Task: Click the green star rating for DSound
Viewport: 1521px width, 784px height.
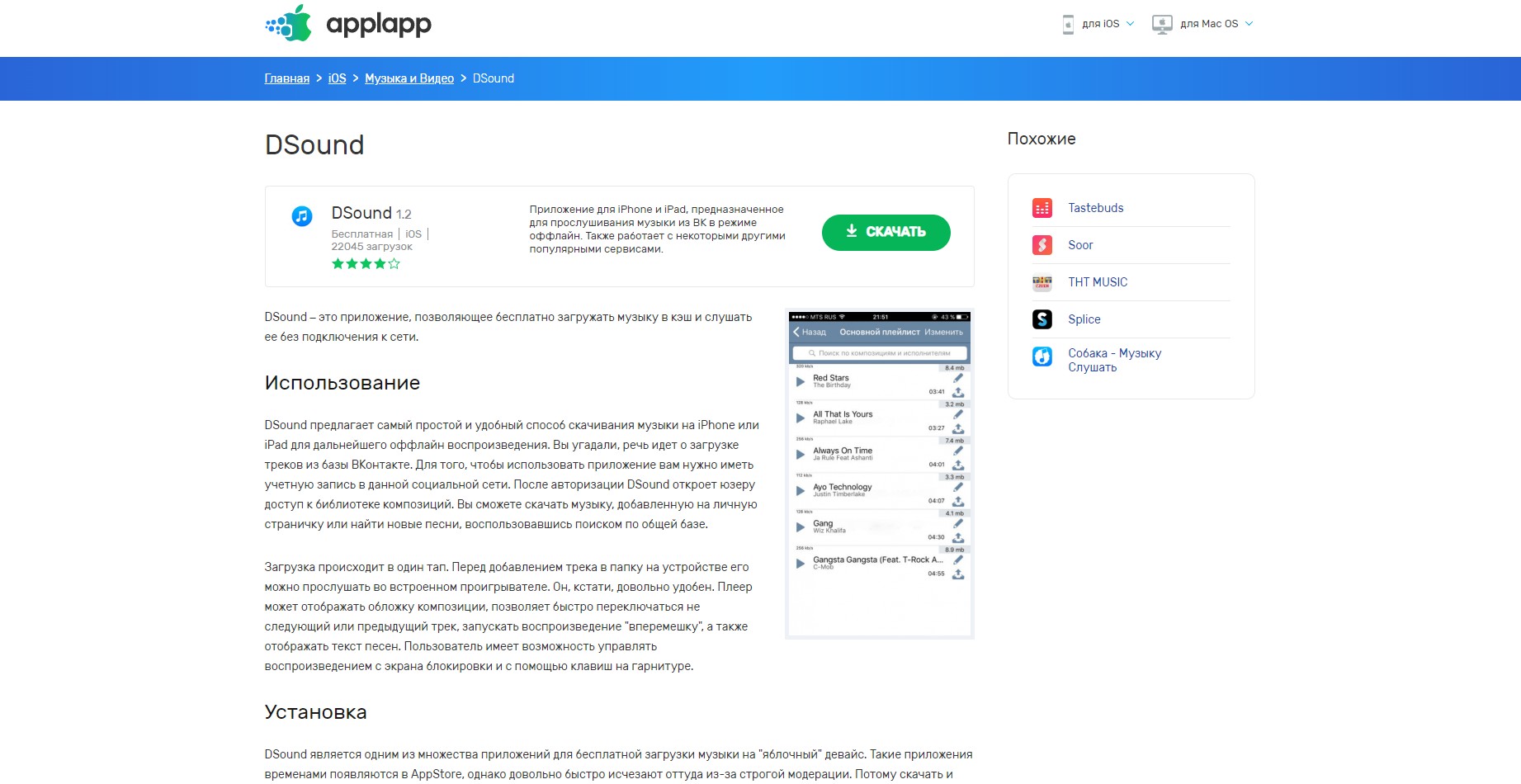Action: (x=366, y=264)
